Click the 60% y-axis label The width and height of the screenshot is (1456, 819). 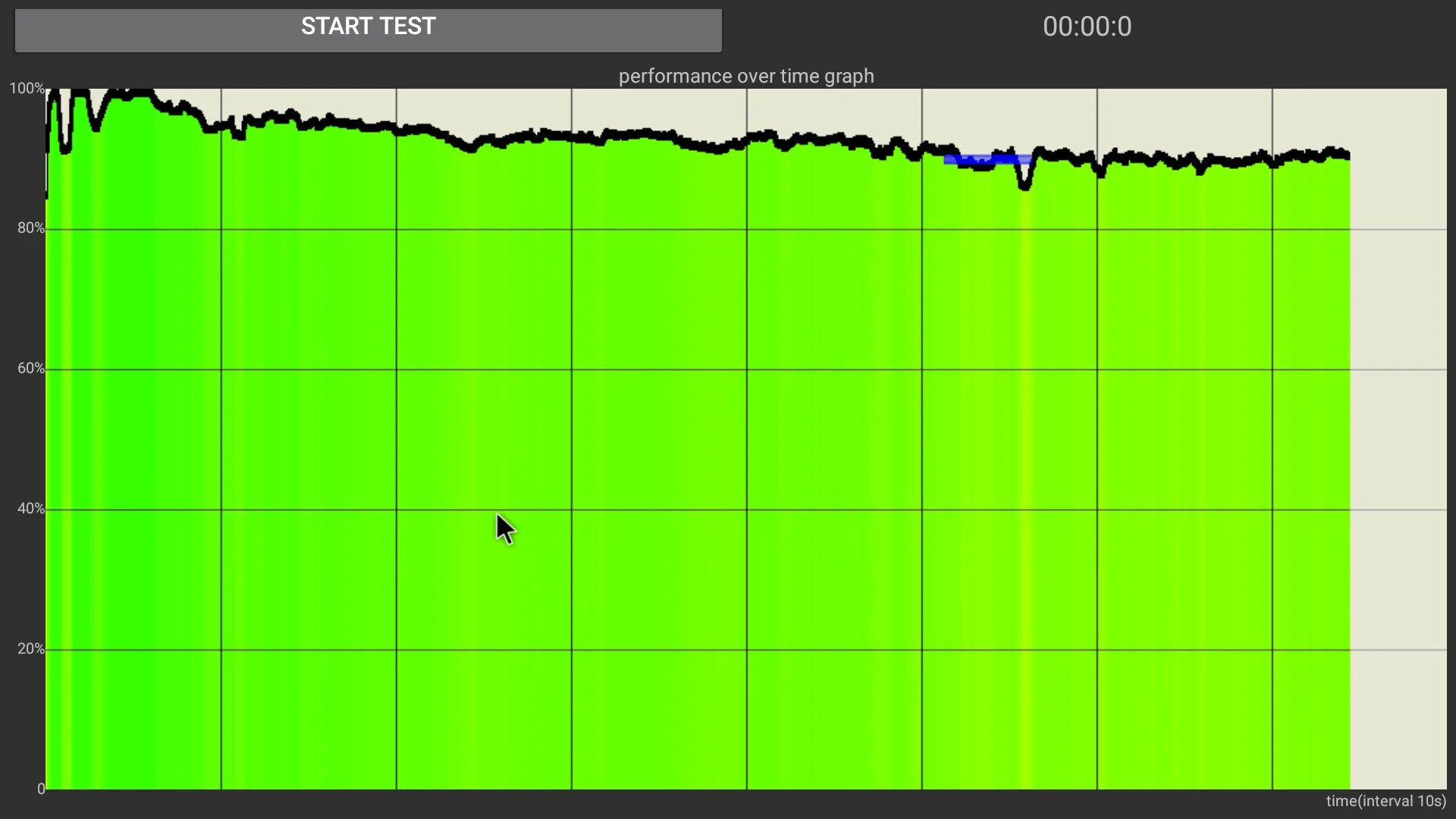coord(31,369)
